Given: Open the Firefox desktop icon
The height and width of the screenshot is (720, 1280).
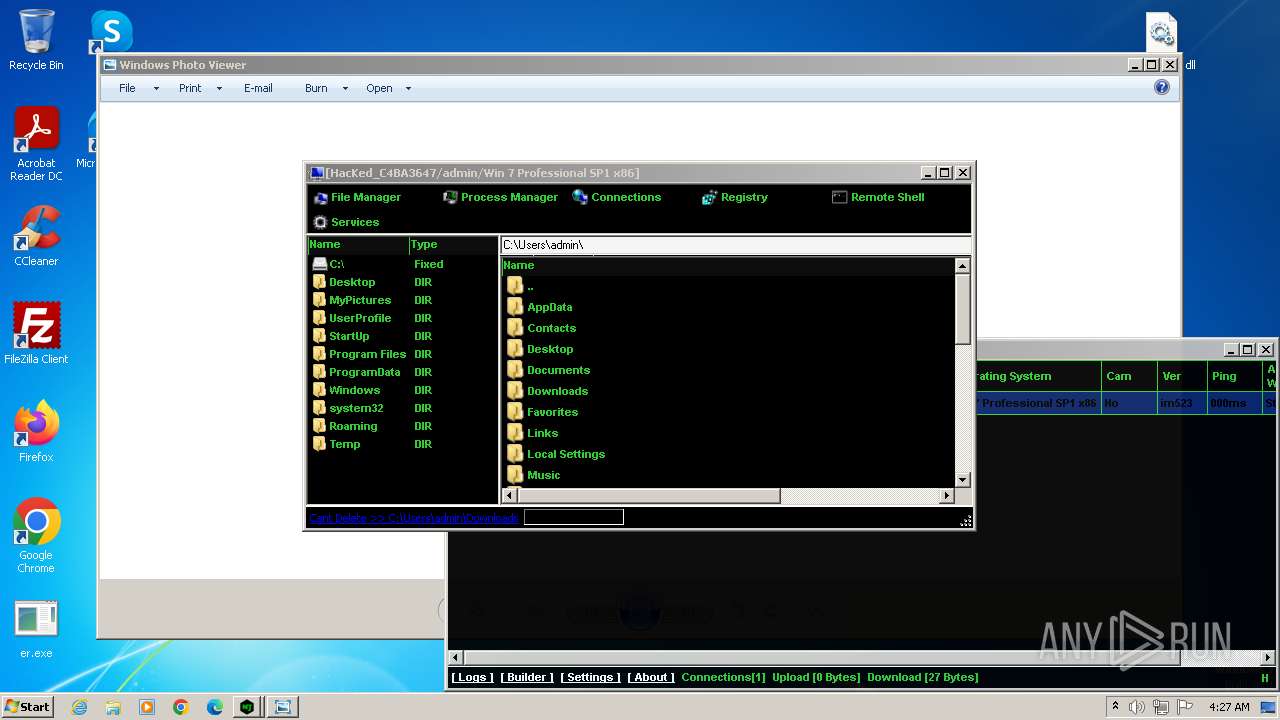Looking at the screenshot, I should tap(36, 432).
